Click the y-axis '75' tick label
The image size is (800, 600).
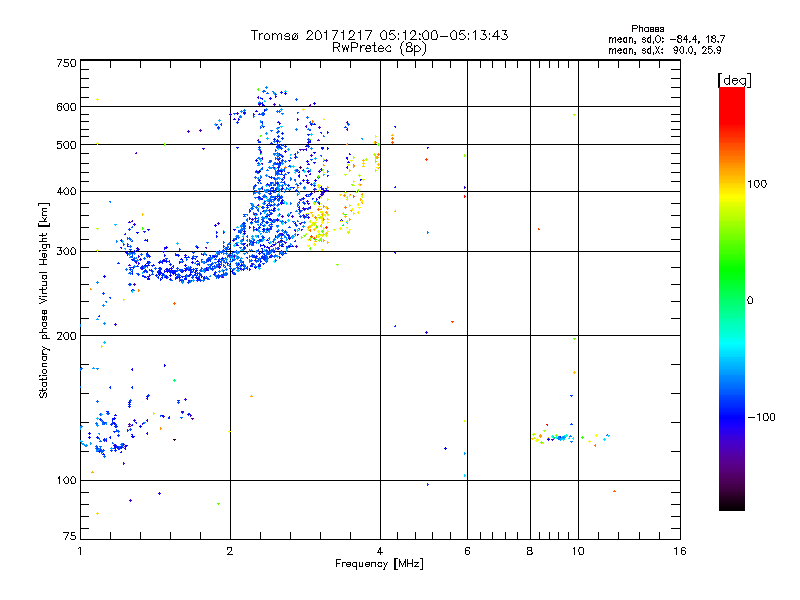click(x=70, y=536)
